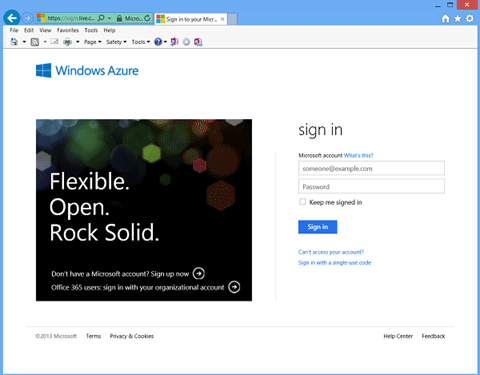Expand the address bar autocomplete dropdown arrow
Image resolution: width=480 pixels, height=375 pixels.
pyautogui.click(x=109, y=18)
